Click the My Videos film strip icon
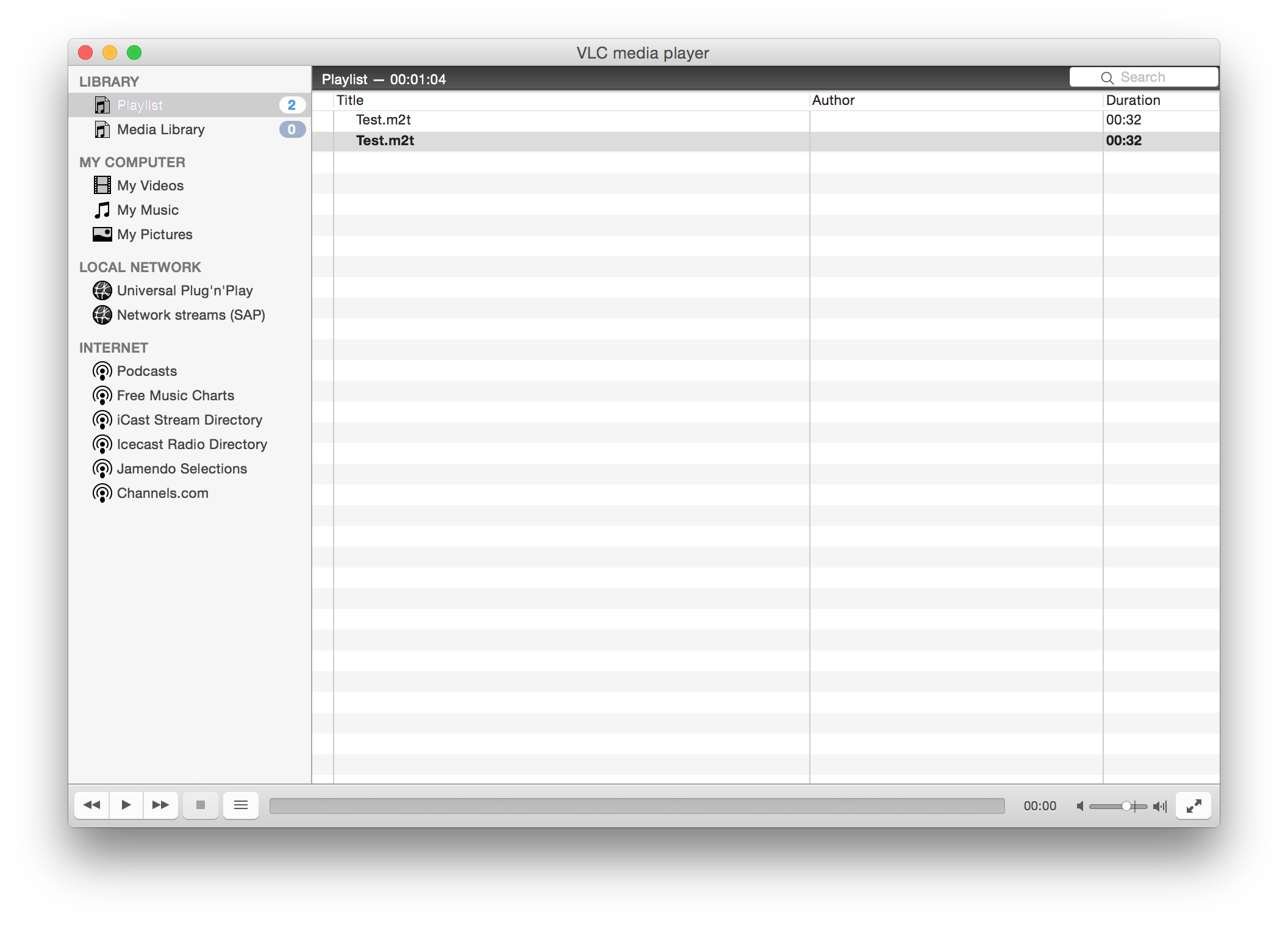 pyautogui.click(x=102, y=185)
